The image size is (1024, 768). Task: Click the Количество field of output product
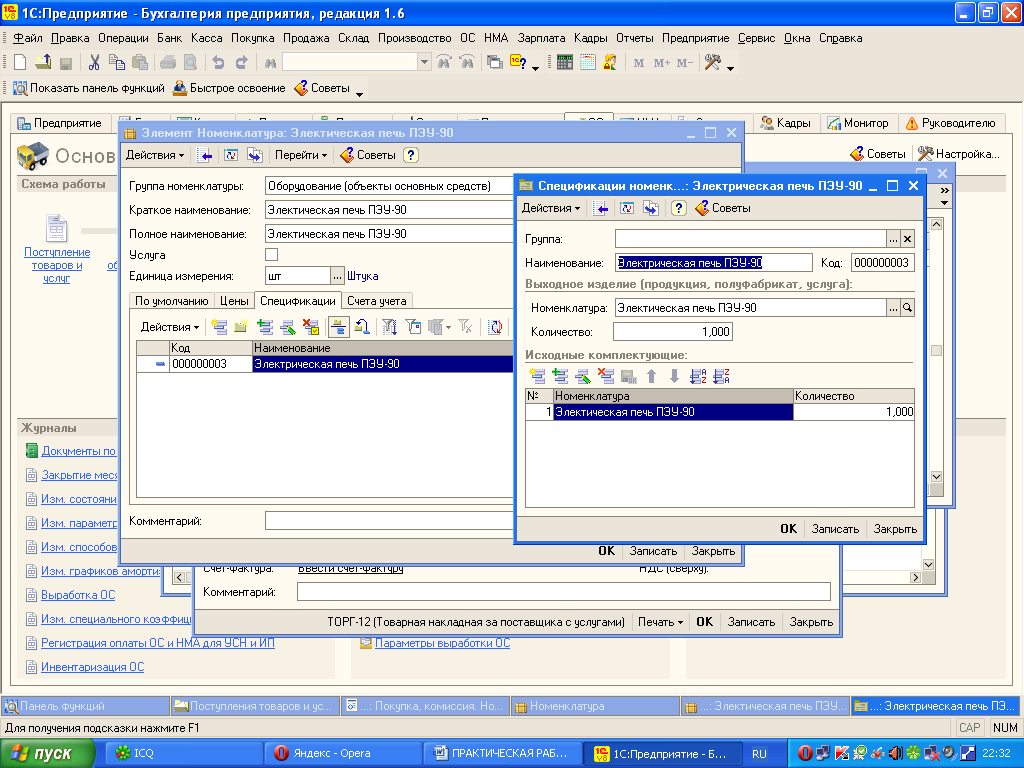pyautogui.click(x=673, y=332)
